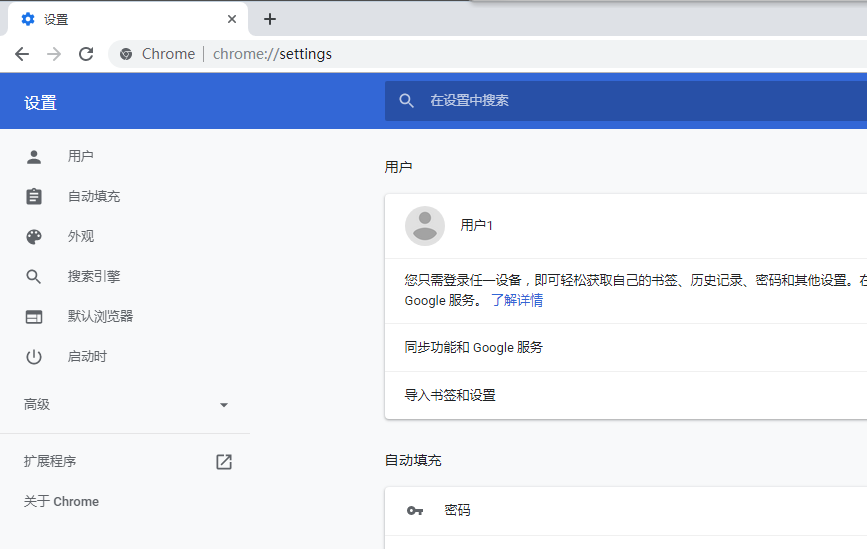Open the 了解详情 link
The height and width of the screenshot is (549, 867).
[517, 300]
